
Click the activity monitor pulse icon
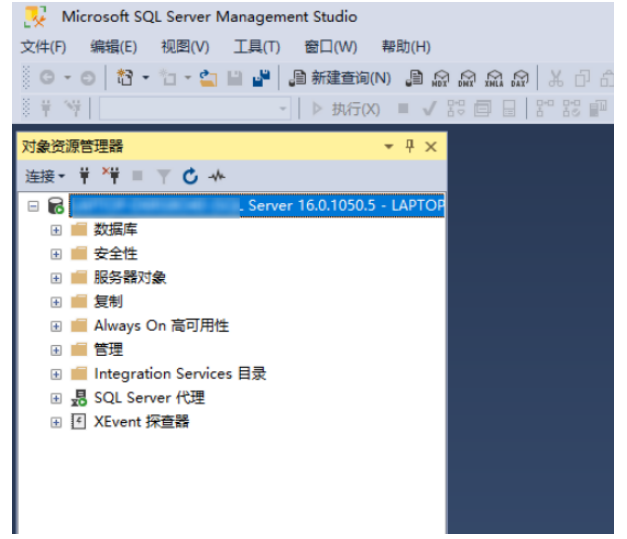pyautogui.click(x=217, y=176)
